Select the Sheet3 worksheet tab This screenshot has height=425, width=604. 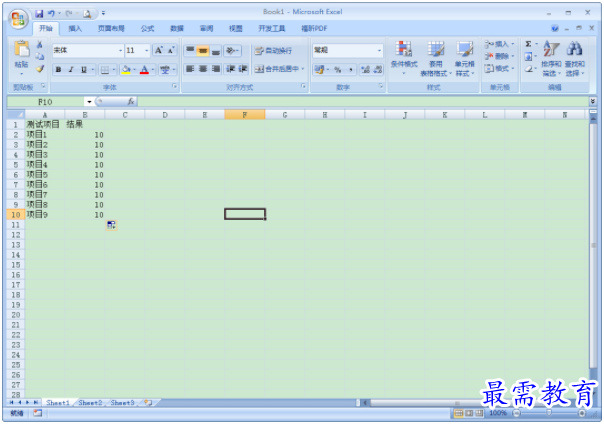tap(122, 403)
